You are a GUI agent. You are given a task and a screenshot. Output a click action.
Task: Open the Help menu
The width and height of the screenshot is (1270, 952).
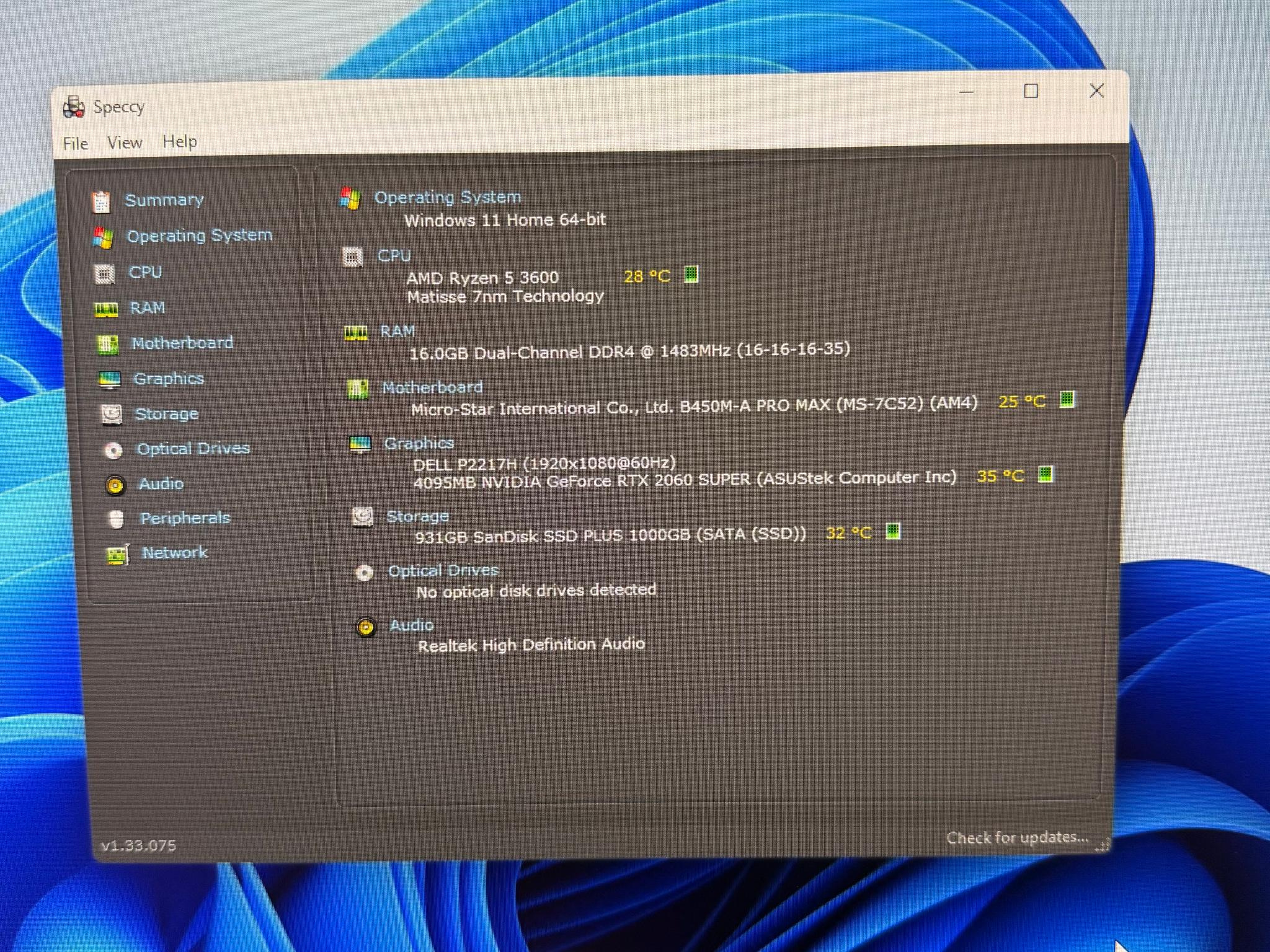pos(180,141)
